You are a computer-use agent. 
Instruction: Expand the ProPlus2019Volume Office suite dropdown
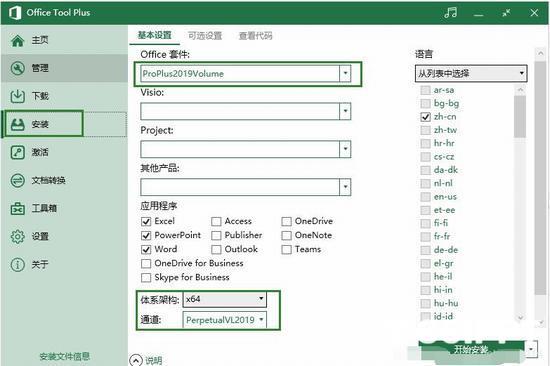(x=345, y=73)
